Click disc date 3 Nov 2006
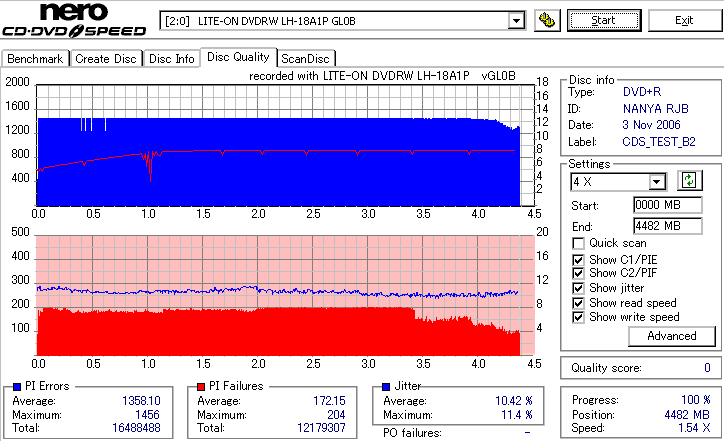The image size is (724, 441). coord(651,125)
